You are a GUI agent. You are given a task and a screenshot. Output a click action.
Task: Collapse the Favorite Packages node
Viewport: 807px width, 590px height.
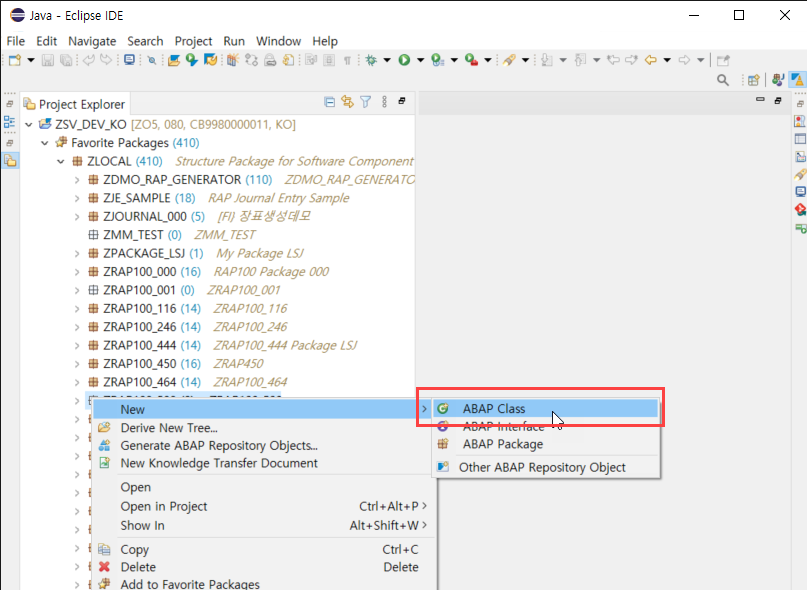point(45,143)
